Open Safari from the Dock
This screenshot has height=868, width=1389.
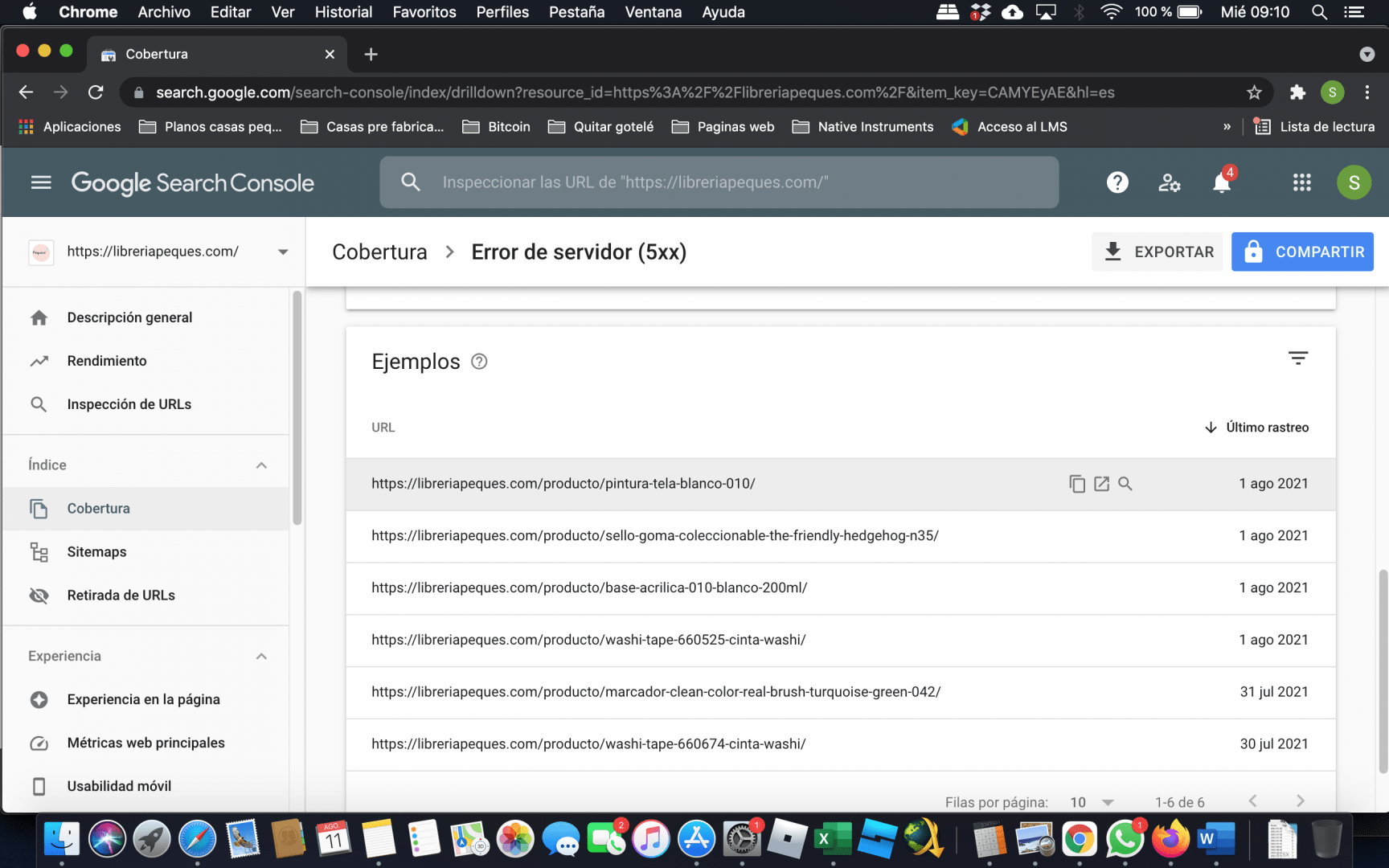point(197,839)
